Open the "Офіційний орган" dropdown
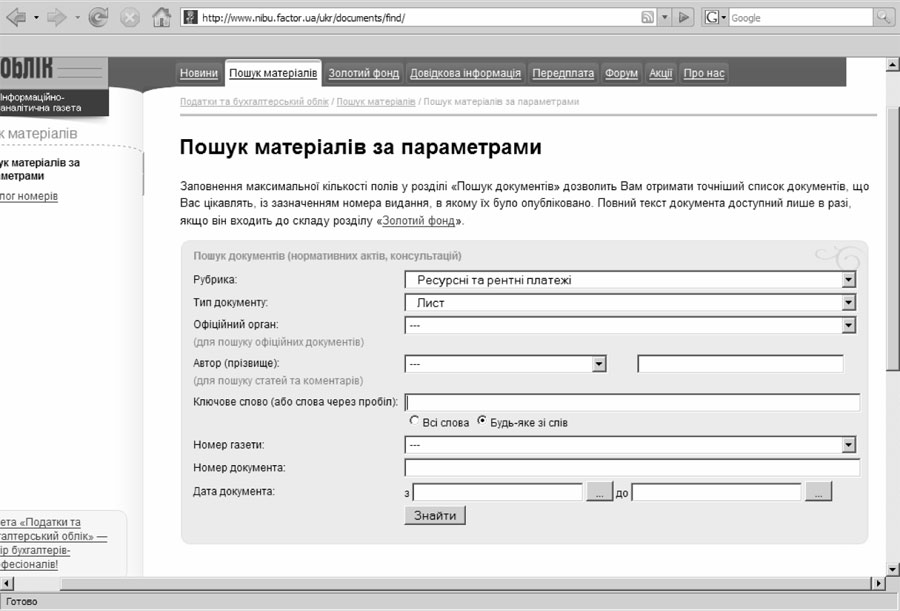The height and width of the screenshot is (611, 900). click(848, 325)
